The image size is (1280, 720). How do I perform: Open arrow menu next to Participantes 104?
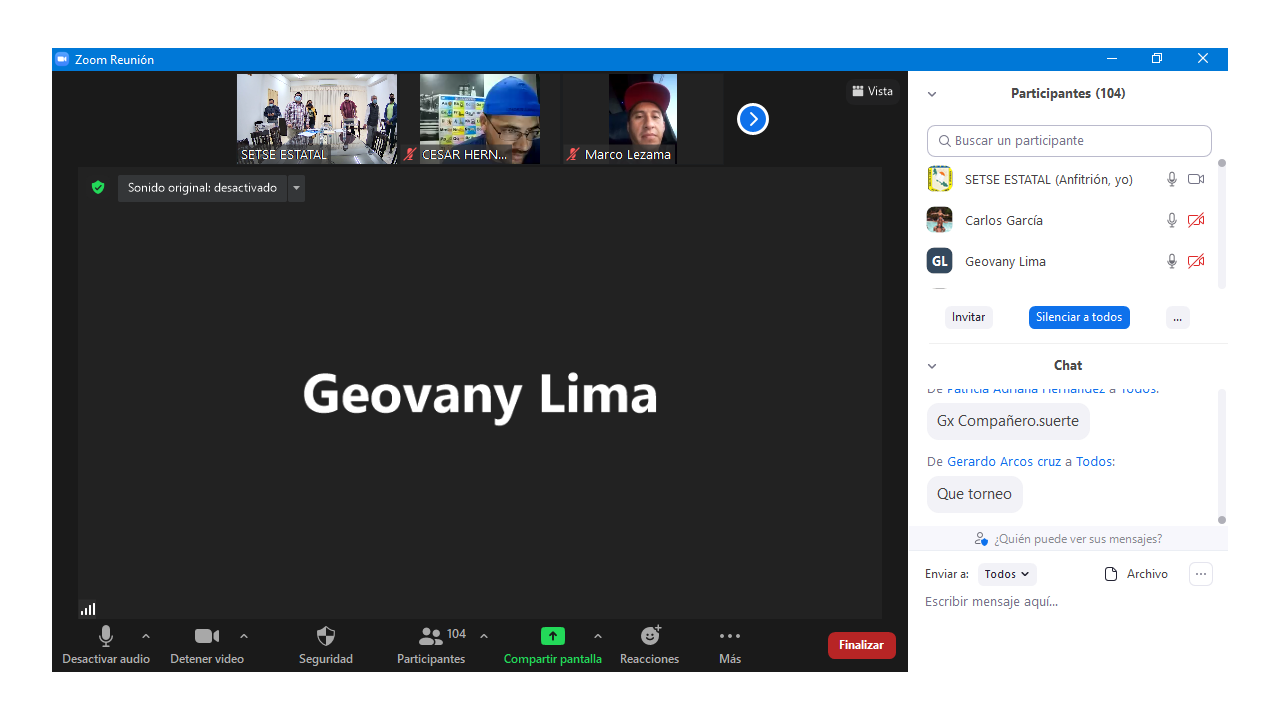(x=484, y=636)
